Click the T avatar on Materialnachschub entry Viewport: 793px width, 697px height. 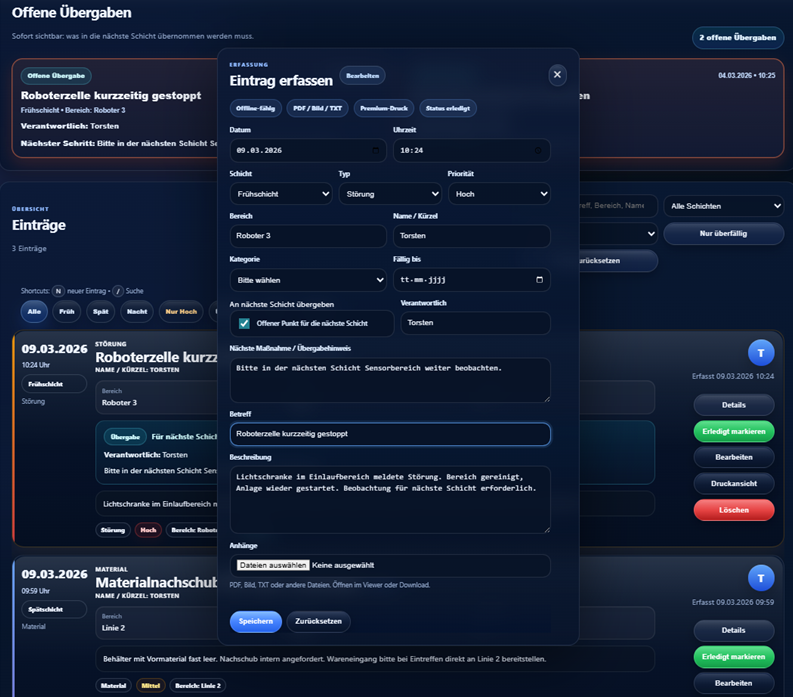[x=761, y=577]
